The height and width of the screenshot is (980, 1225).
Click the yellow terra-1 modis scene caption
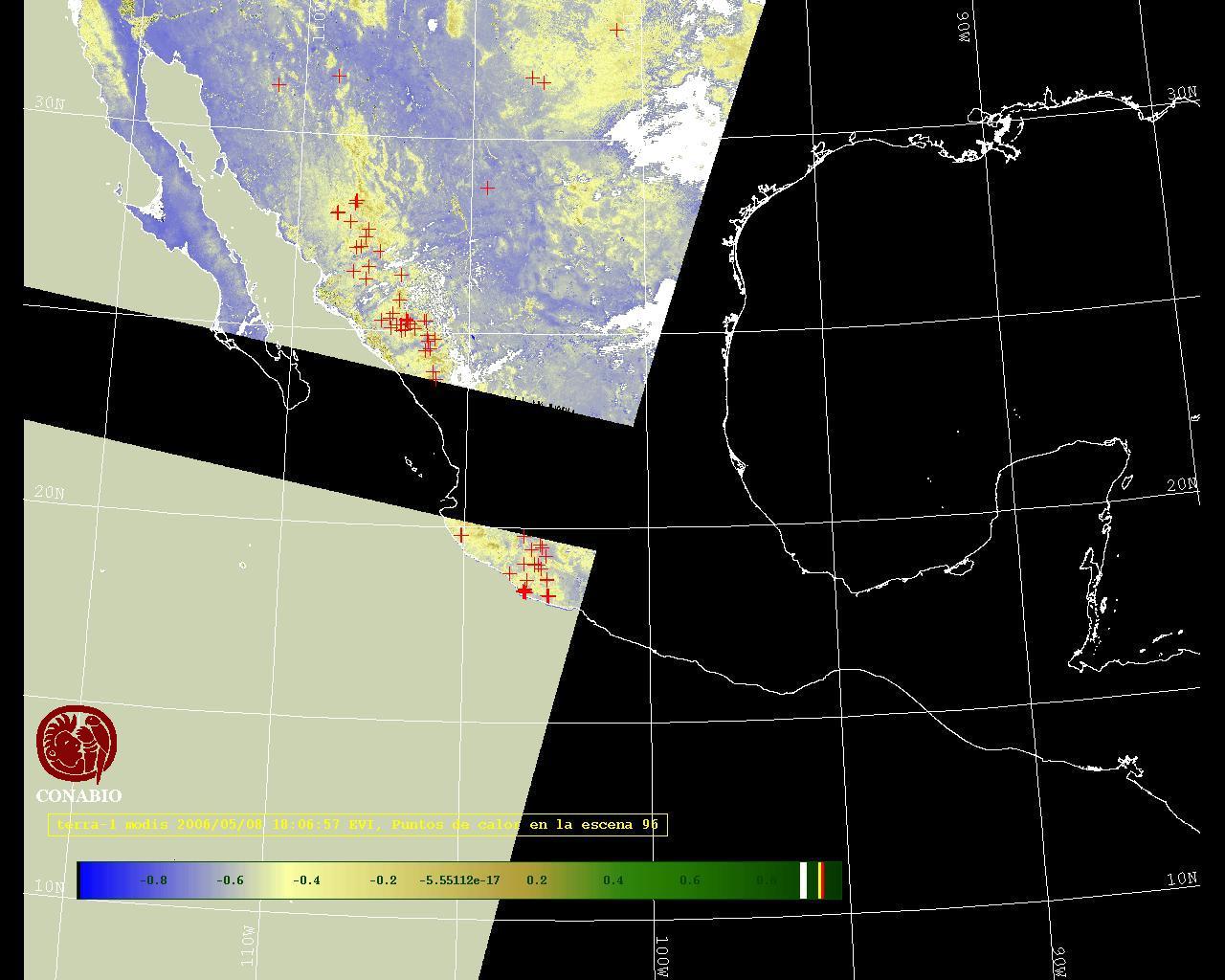[x=357, y=824]
